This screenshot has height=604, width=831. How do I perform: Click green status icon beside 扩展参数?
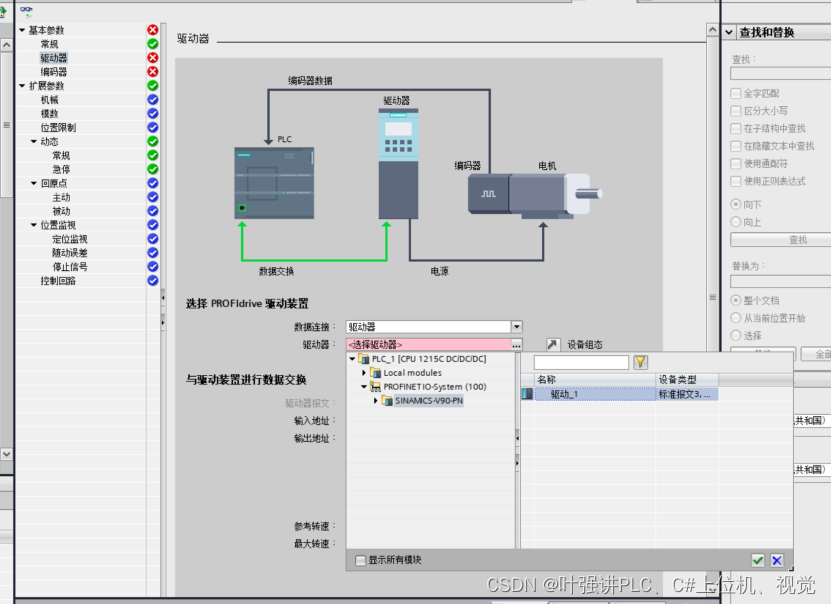click(153, 85)
